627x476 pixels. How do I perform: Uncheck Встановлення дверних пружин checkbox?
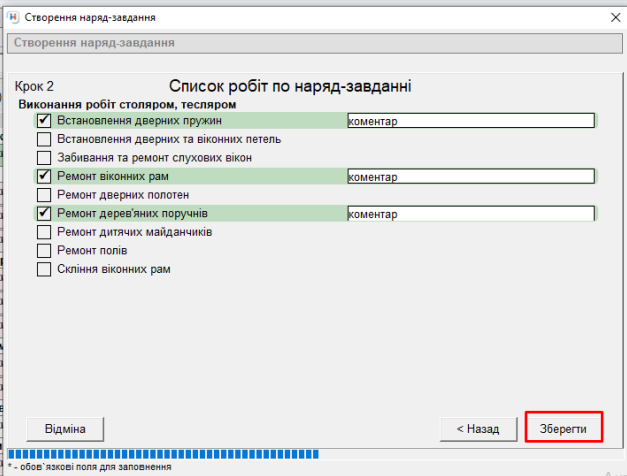click(44, 121)
